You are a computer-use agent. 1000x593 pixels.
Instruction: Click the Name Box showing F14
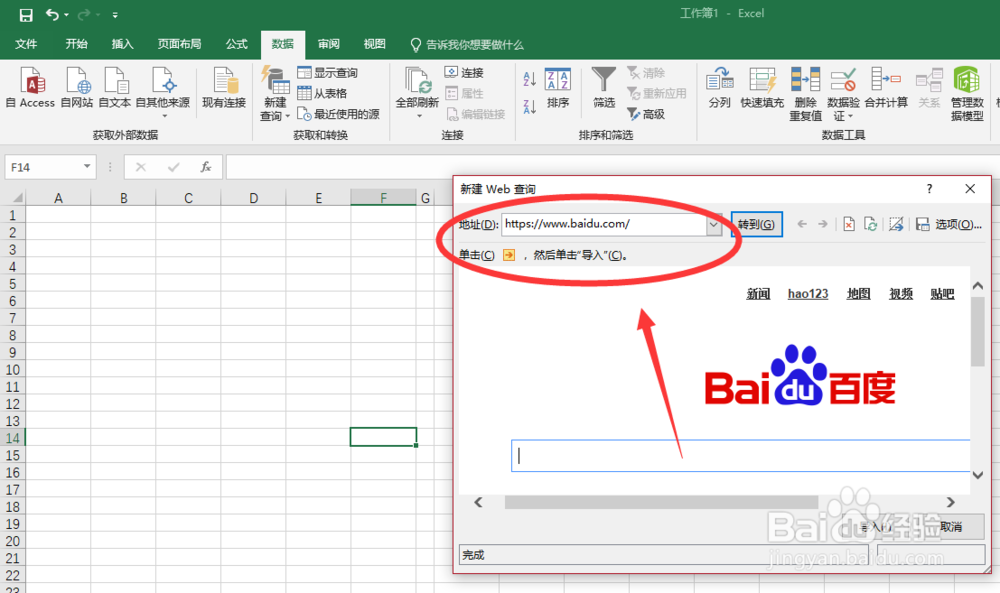coord(43,167)
